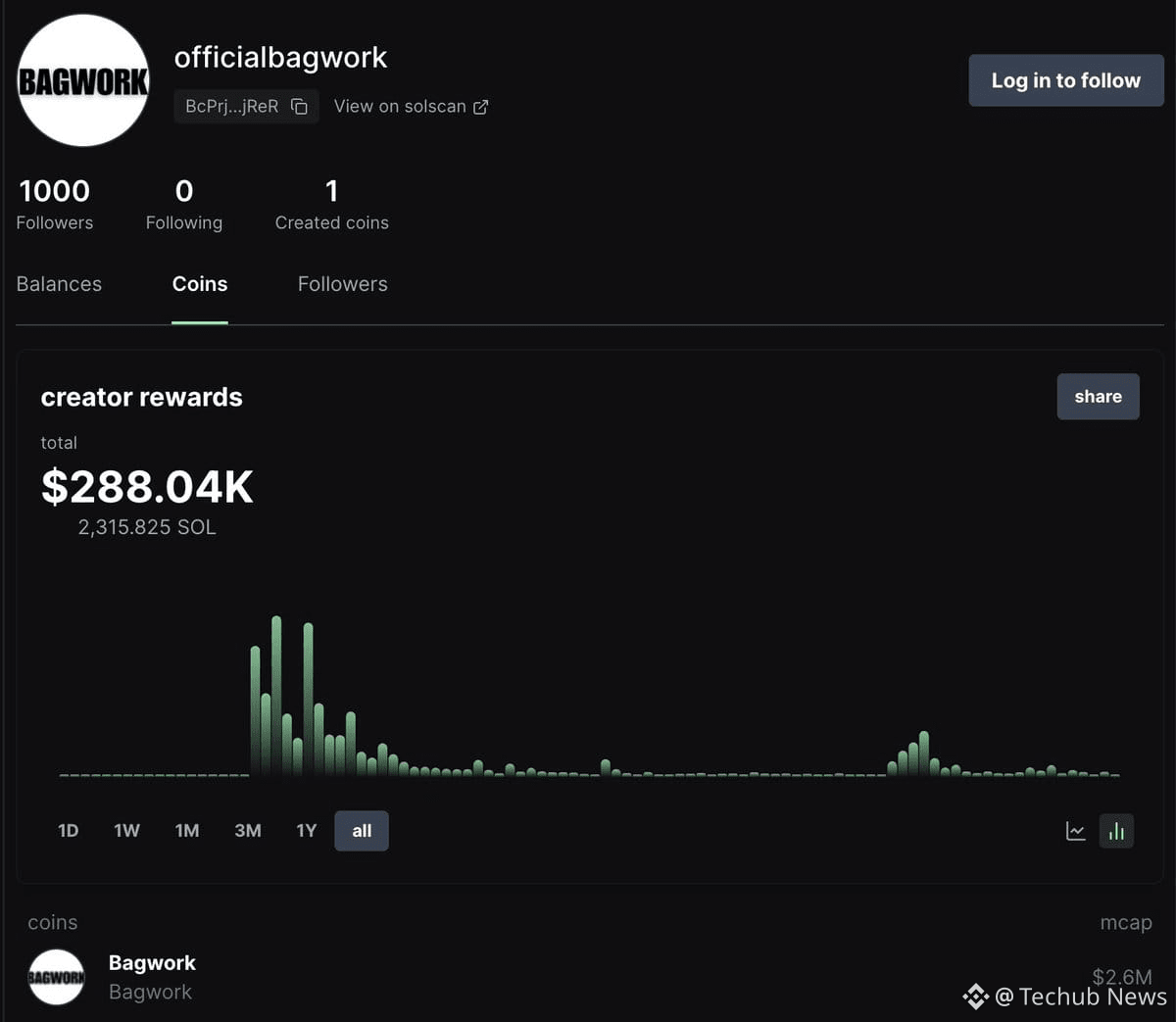
Task: Select the all time range
Action: [x=362, y=831]
